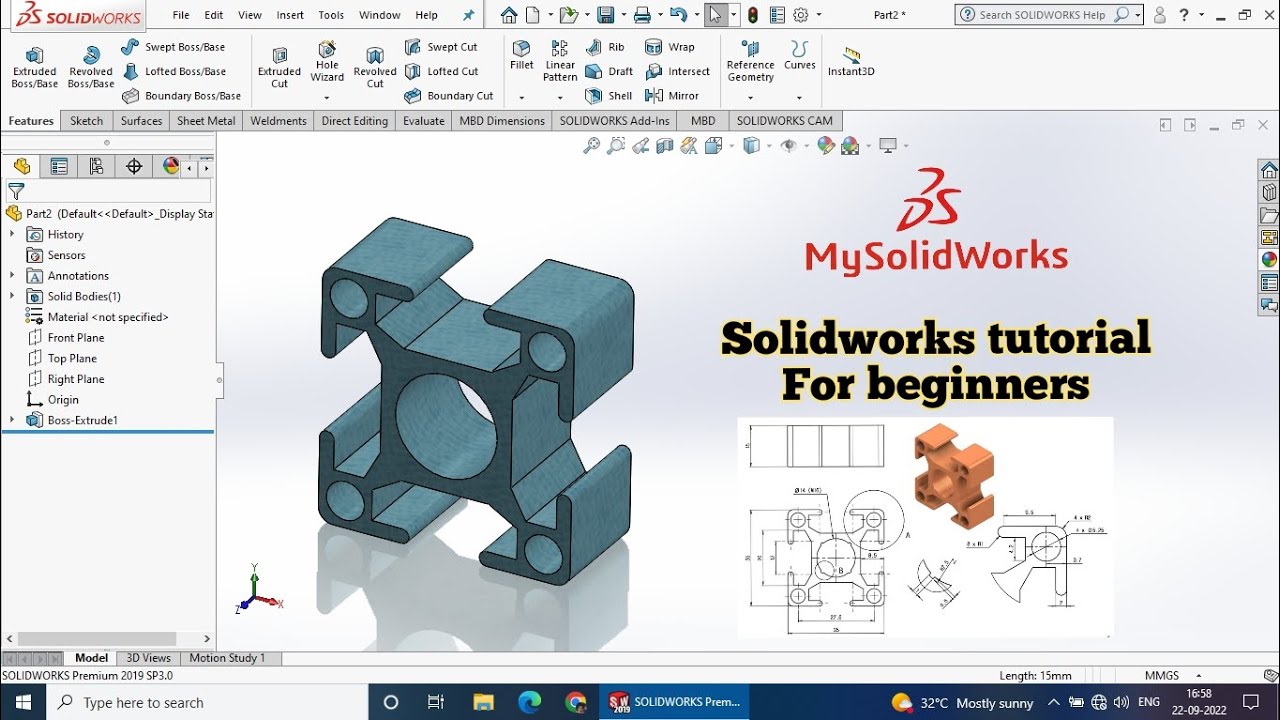Open the DimXpertManager tab
This screenshot has width=1280, height=720.
(134, 166)
